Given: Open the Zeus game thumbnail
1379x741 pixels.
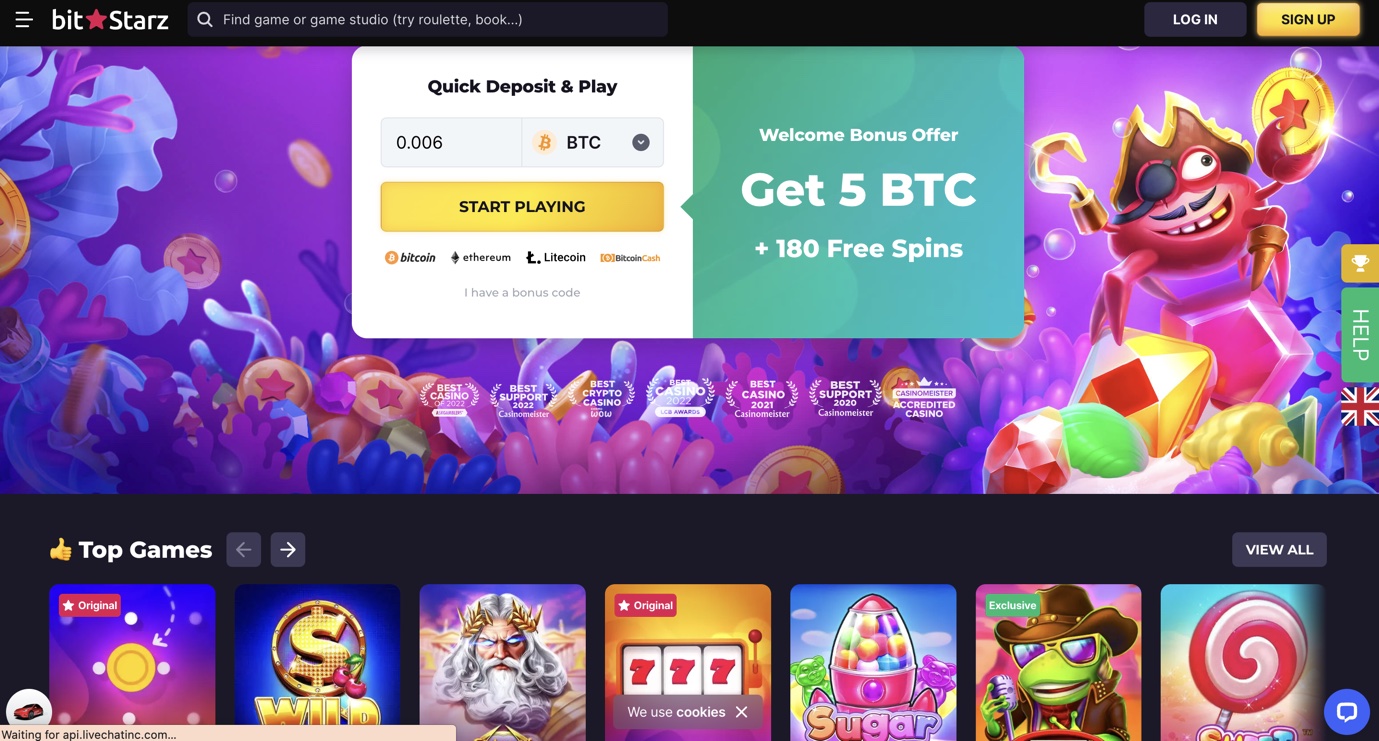Looking at the screenshot, I should coord(503,662).
